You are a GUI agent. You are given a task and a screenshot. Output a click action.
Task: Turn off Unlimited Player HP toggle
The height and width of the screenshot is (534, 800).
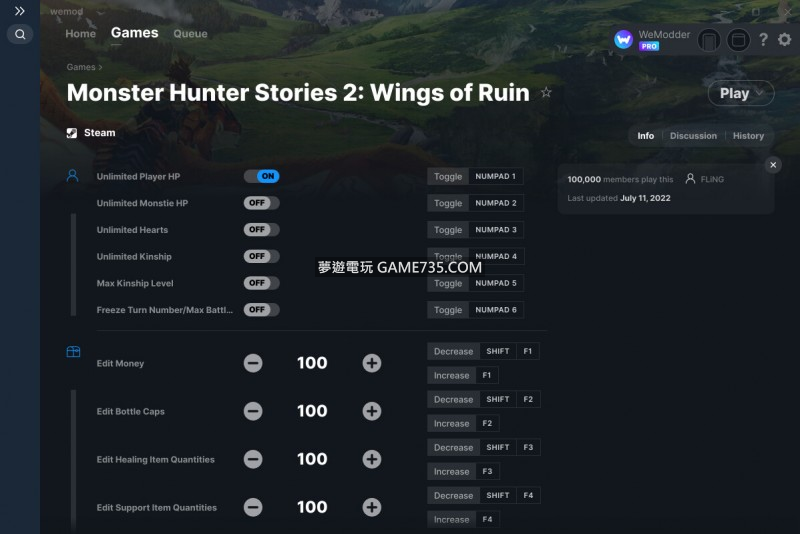[261, 176]
